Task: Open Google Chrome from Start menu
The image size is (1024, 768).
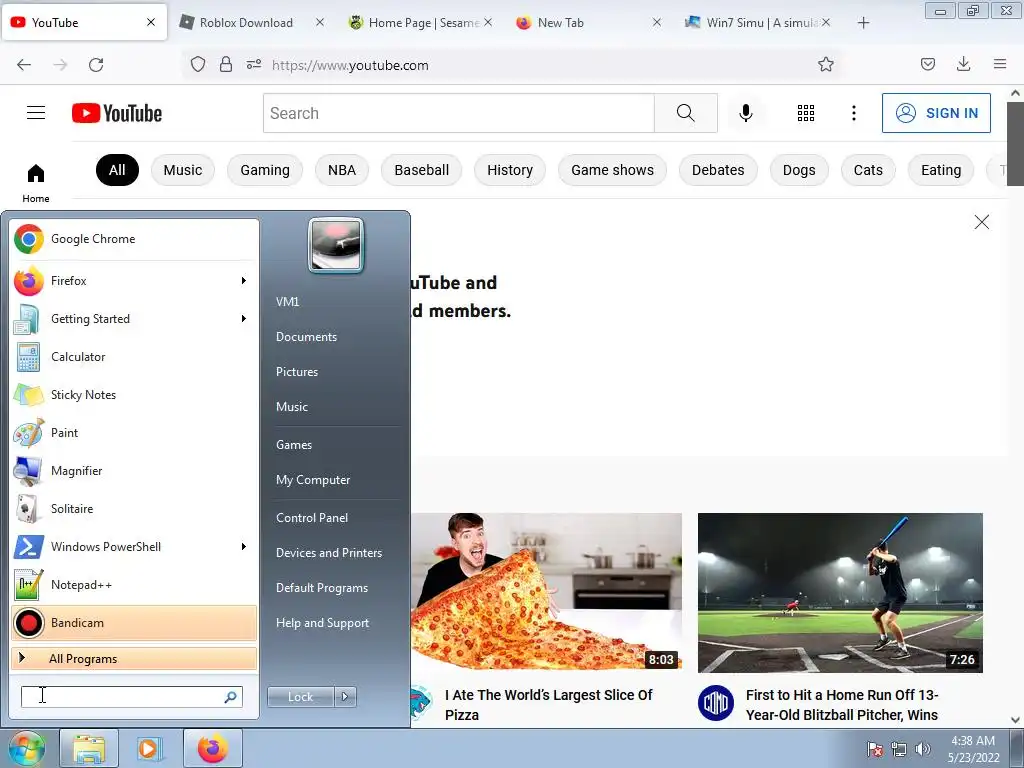Action: [134, 239]
